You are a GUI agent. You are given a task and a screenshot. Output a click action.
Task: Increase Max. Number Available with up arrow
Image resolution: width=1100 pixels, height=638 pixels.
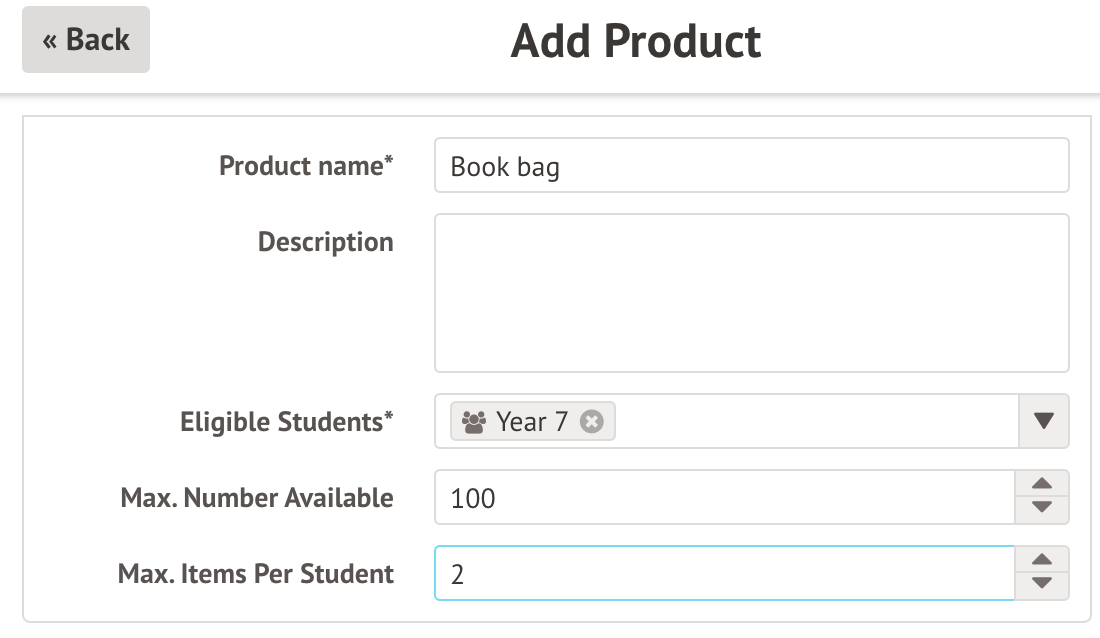(1042, 485)
